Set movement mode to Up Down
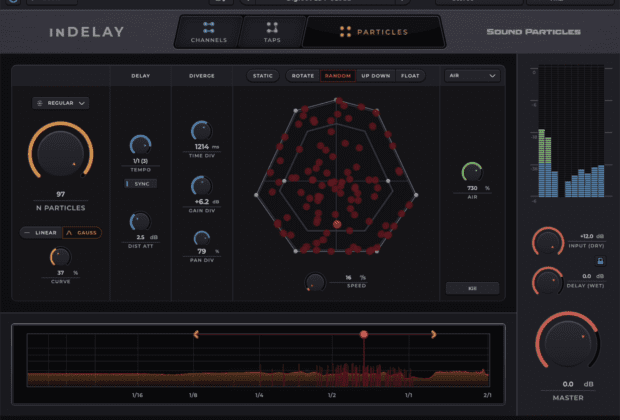620x420 pixels. pyautogui.click(x=376, y=76)
